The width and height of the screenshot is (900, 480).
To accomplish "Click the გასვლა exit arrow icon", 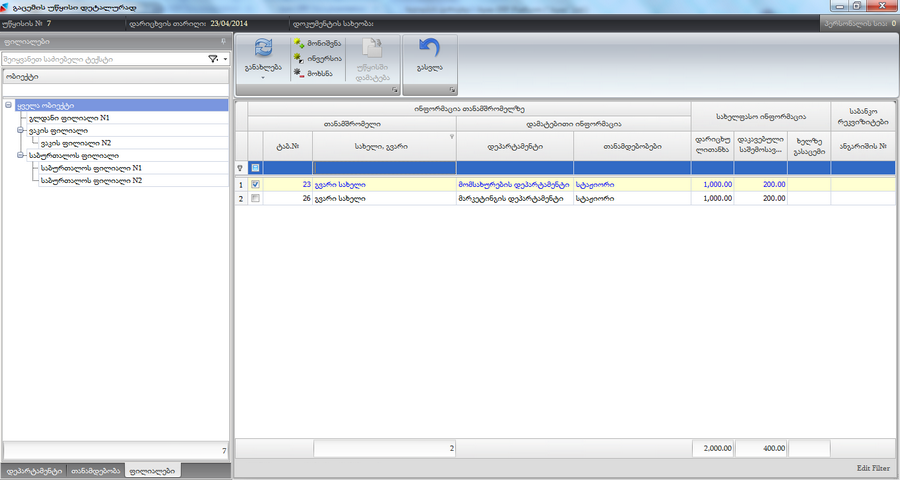I will coord(429,50).
